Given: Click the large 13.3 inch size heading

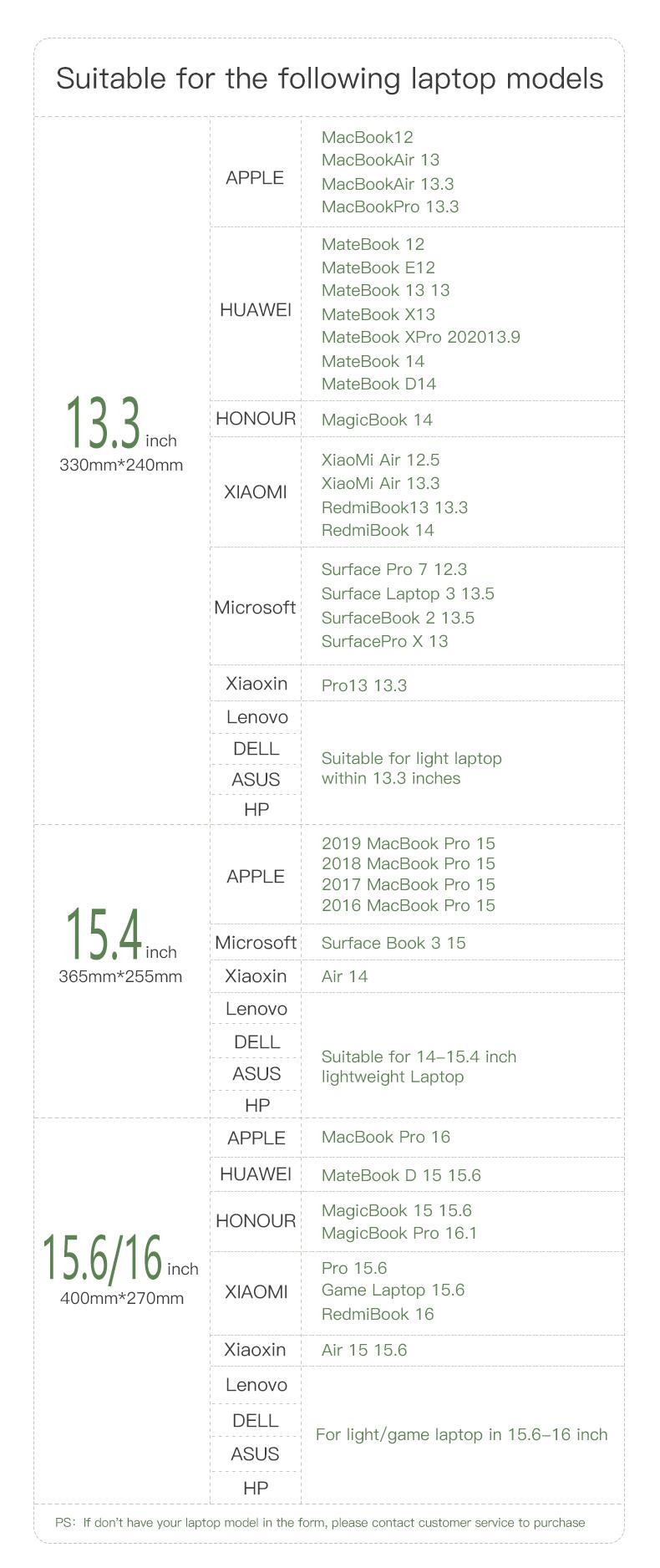Looking at the screenshot, I should pos(121,424).
